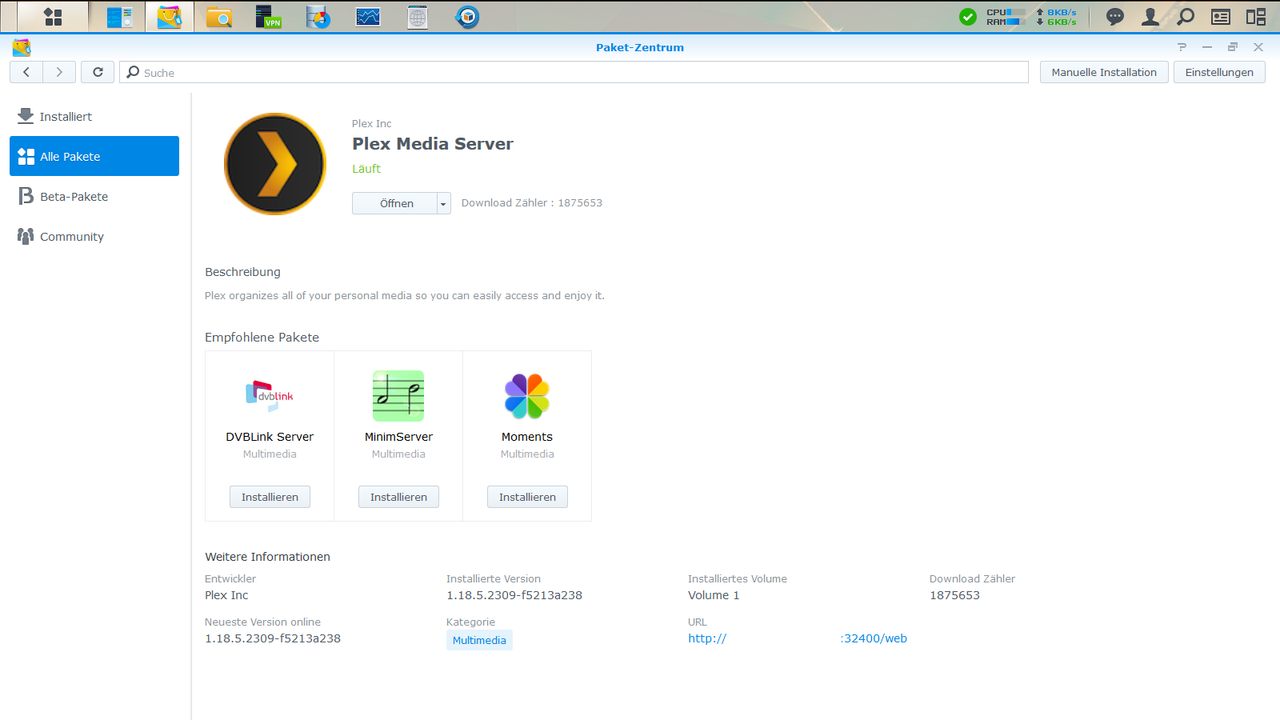Click the Weitere Informationen heading

[x=268, y=557]
